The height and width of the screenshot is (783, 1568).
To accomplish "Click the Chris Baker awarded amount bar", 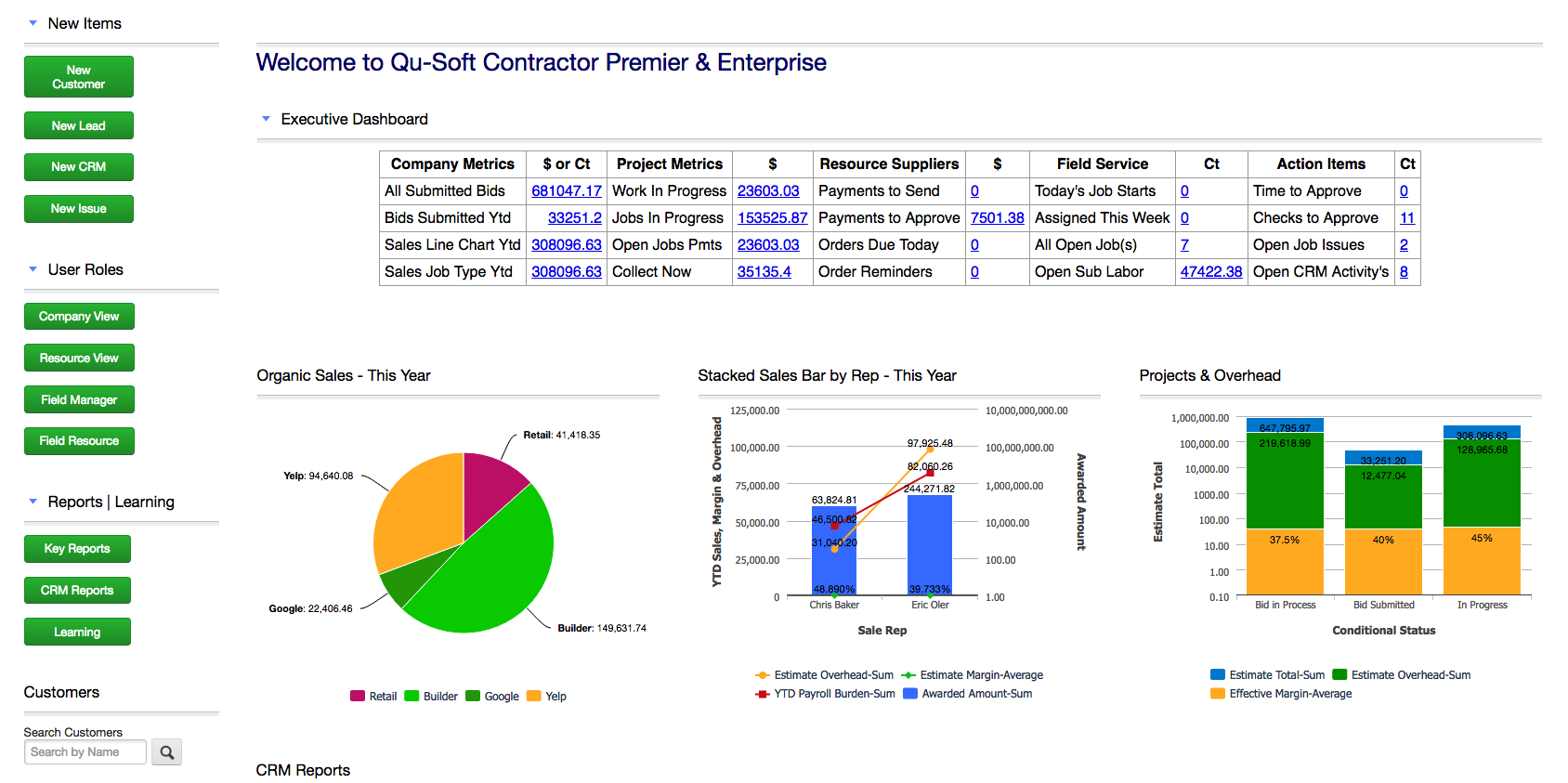I will tap(834, 551).
